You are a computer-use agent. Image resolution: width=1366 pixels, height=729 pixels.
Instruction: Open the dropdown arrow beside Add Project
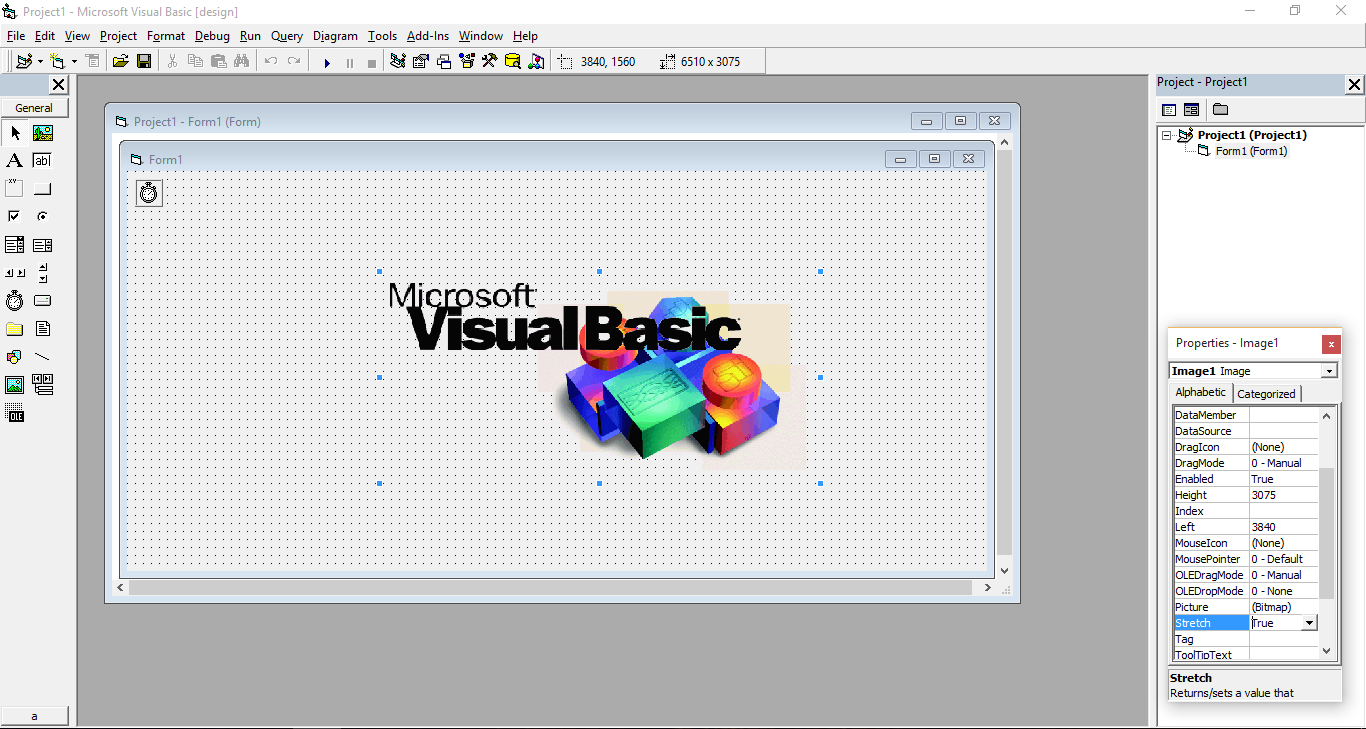[40, 62]
